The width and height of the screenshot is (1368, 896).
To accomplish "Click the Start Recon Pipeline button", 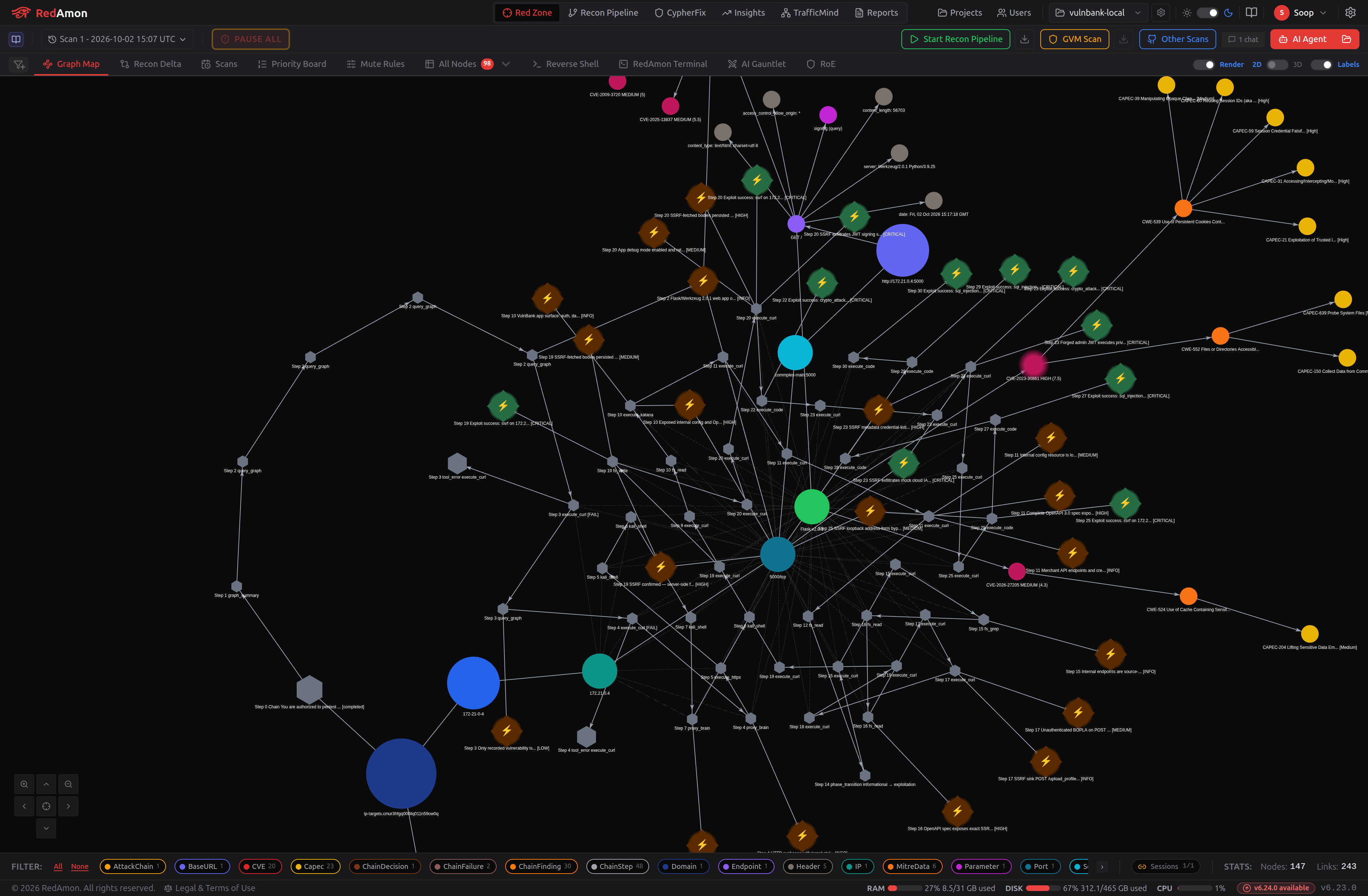I will (x=955, y=39).
